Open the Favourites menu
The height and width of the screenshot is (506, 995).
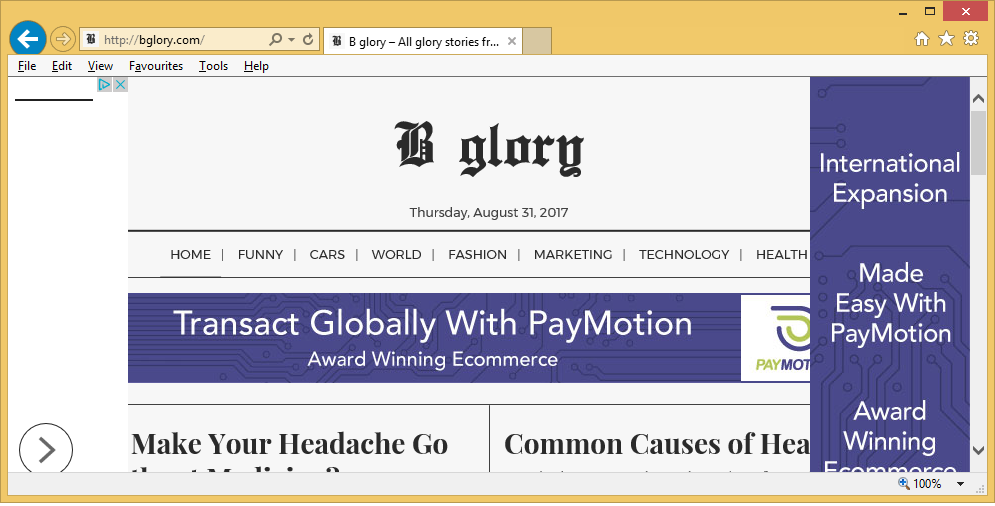pos(155,66)
